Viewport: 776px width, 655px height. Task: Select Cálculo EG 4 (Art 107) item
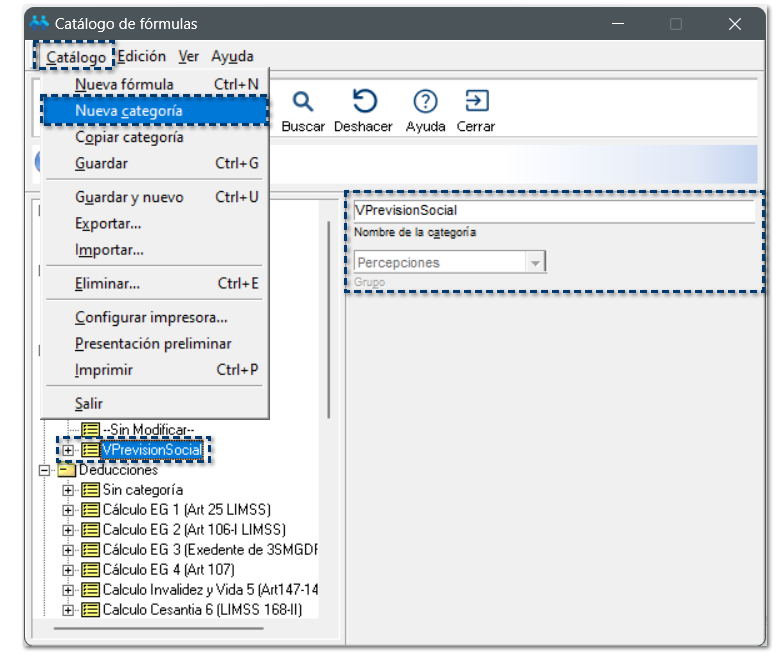coord(168,570)
